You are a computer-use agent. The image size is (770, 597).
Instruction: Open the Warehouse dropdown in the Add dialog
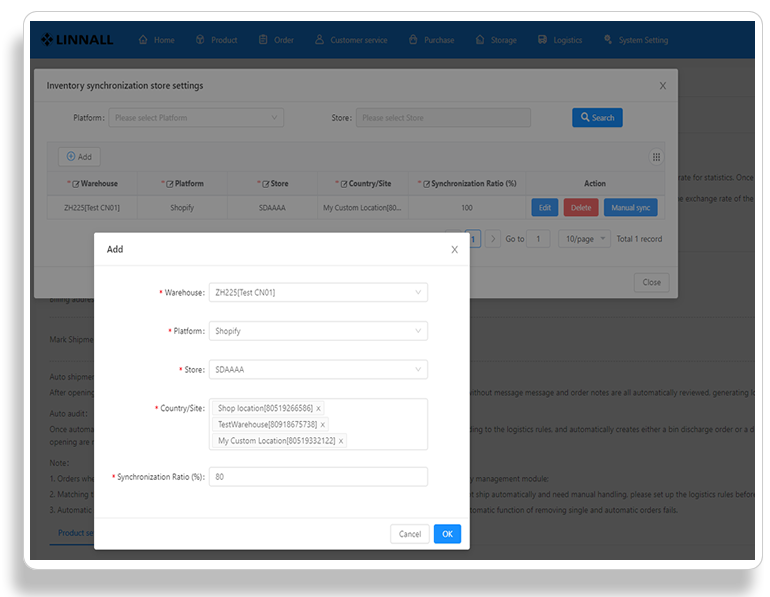pos(318,293)
